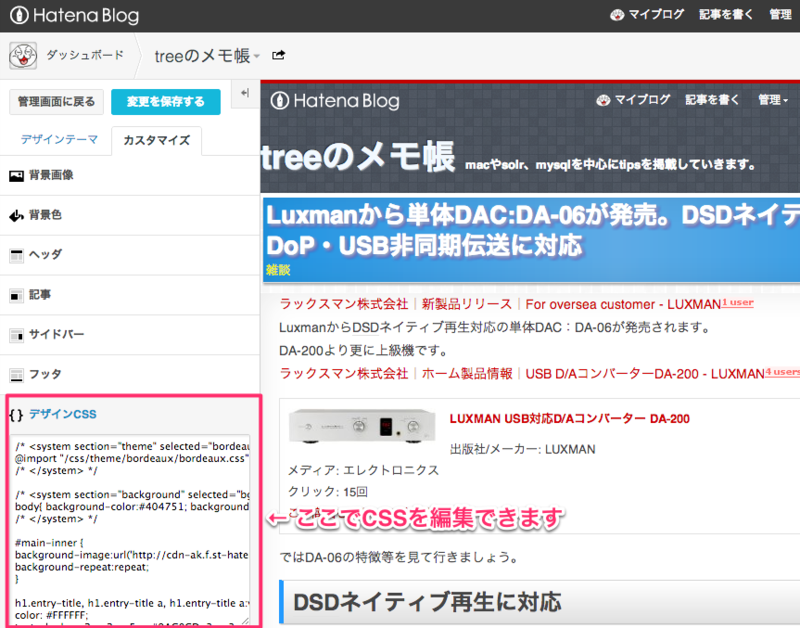Click the 背景画像 picture icon

point(16,176)
